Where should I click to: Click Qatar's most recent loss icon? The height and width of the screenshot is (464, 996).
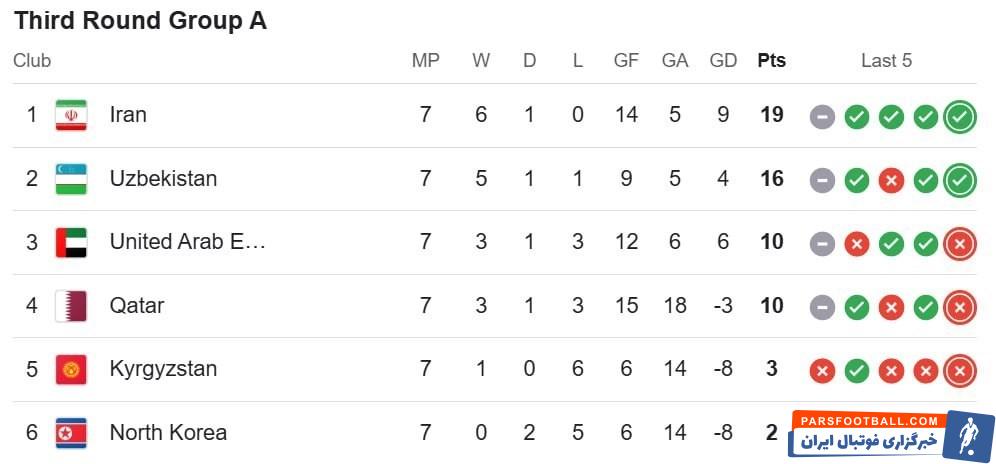point(959,307)
